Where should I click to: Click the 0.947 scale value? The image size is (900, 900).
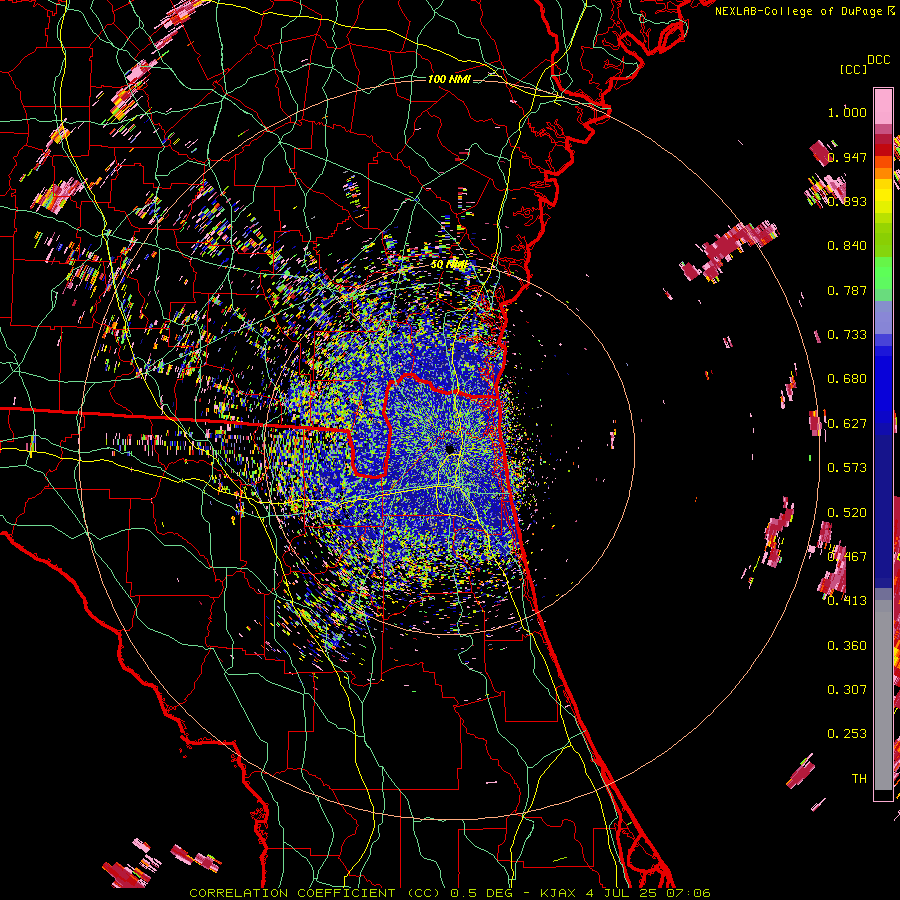coord(847,157)
